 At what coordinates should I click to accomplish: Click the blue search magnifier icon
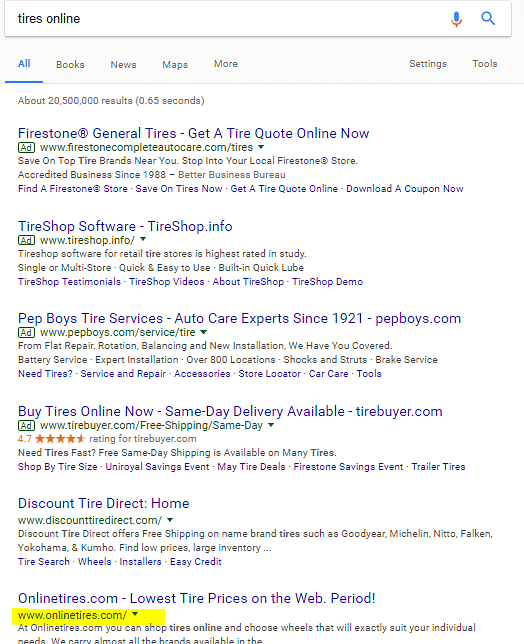488,18
